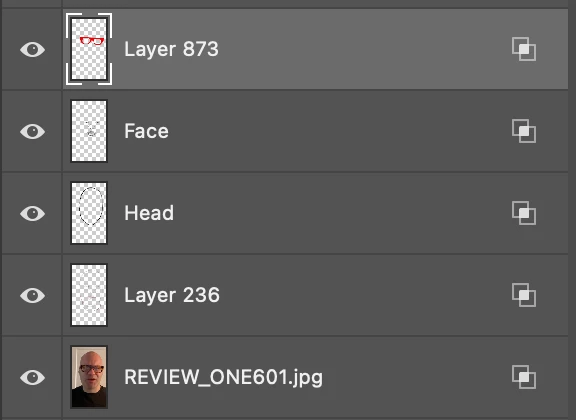Screen dimensions: 576x420
Task: Click the overlapping squares icon on Head layer
Action: tap(524, 213)
